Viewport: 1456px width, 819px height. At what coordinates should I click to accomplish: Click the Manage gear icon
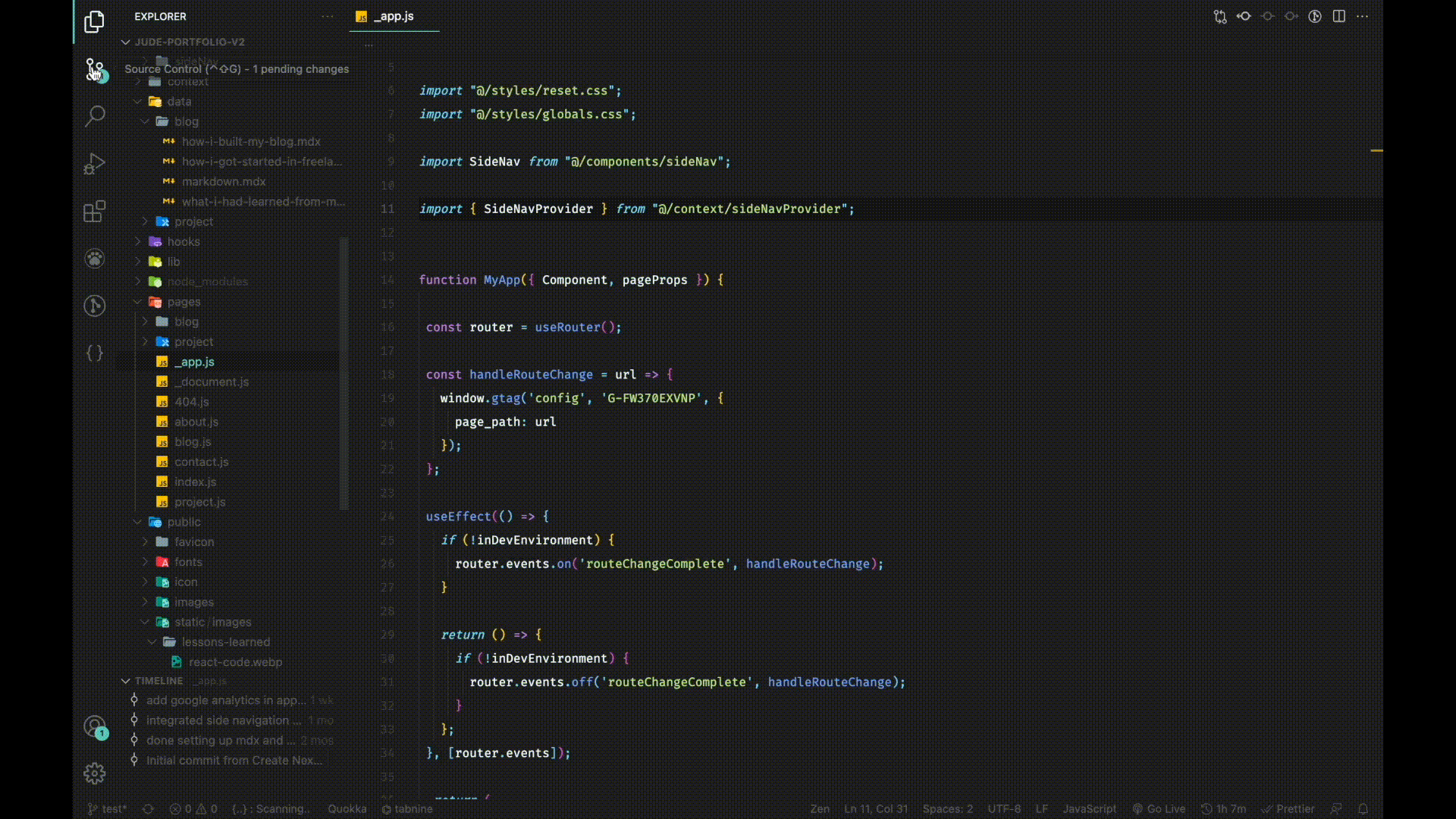pyautogui.click(x=94, y=773)
